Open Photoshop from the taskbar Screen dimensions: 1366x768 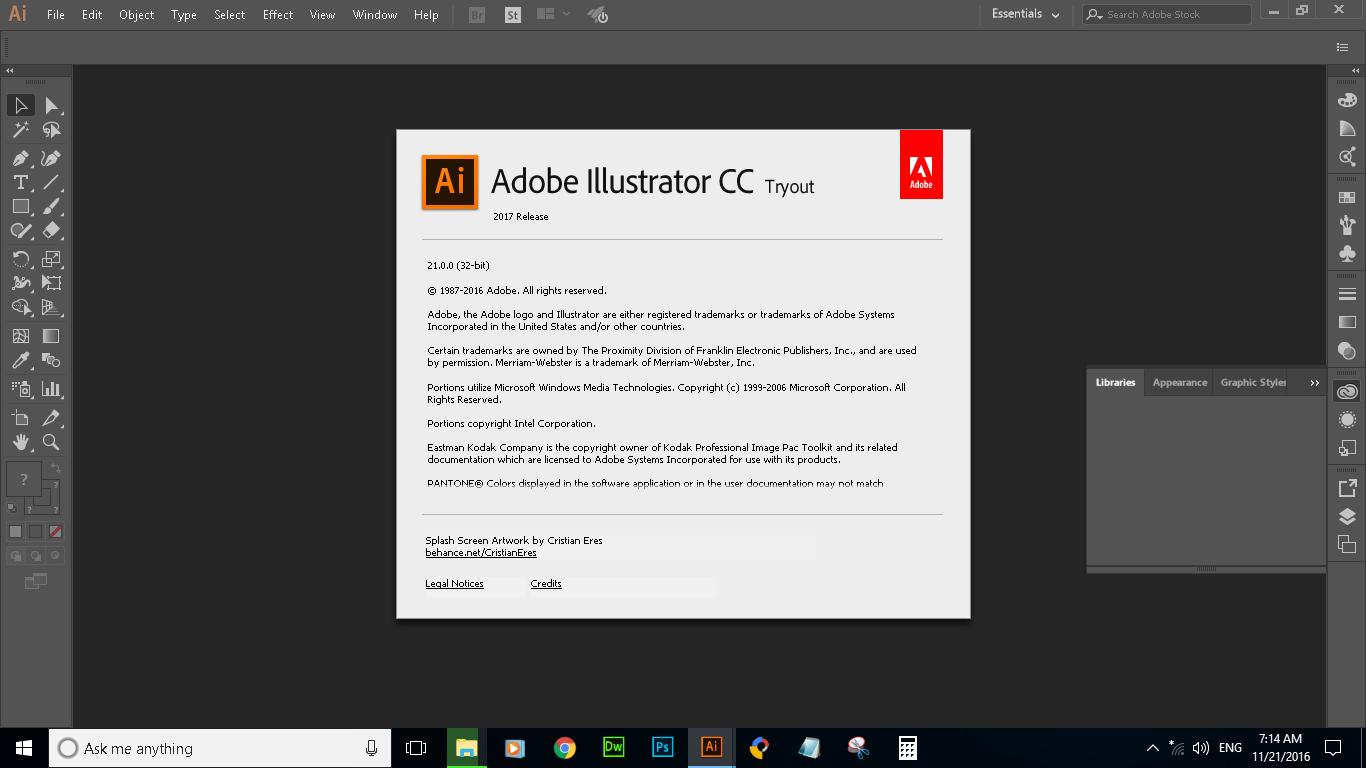662,747
